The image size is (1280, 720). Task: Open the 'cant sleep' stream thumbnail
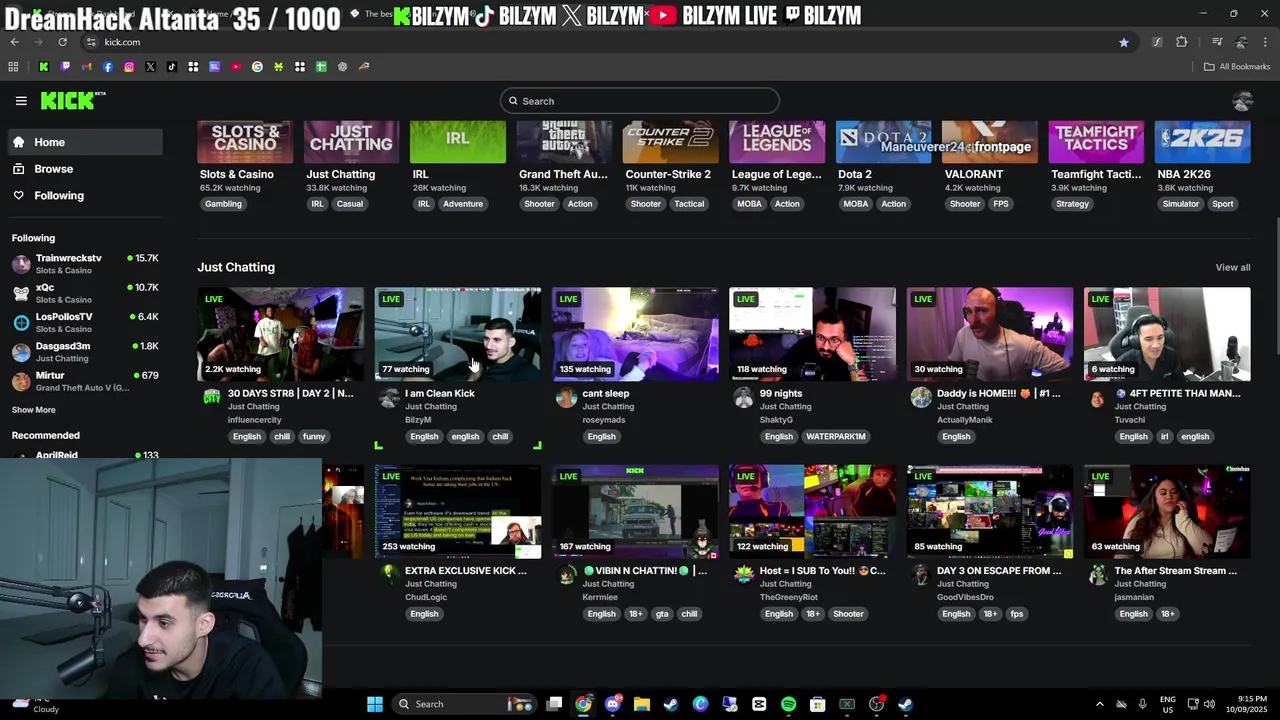tap(635, 334)
